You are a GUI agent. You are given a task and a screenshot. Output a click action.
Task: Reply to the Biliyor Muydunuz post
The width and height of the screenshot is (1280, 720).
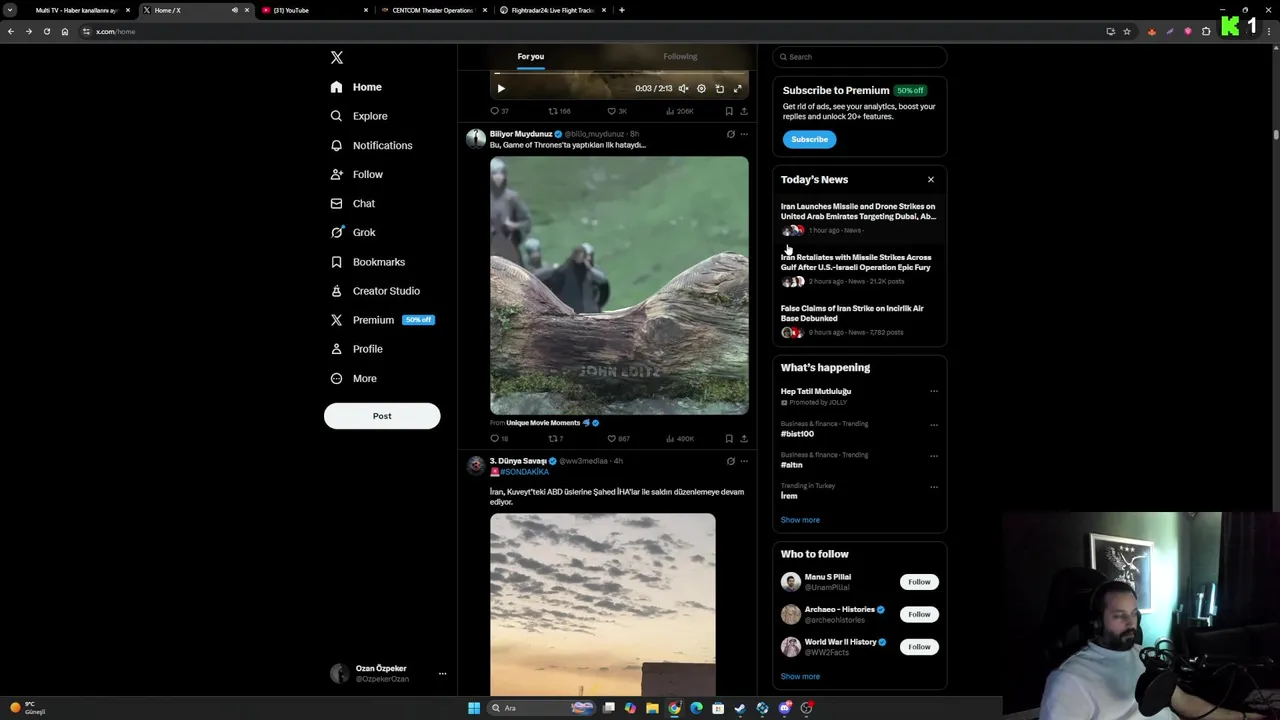tap(499, 439)
